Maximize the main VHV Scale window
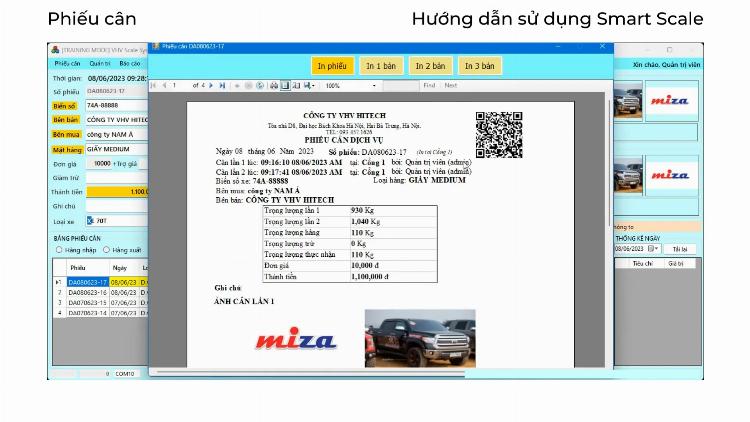 click(x=670, y=50)
